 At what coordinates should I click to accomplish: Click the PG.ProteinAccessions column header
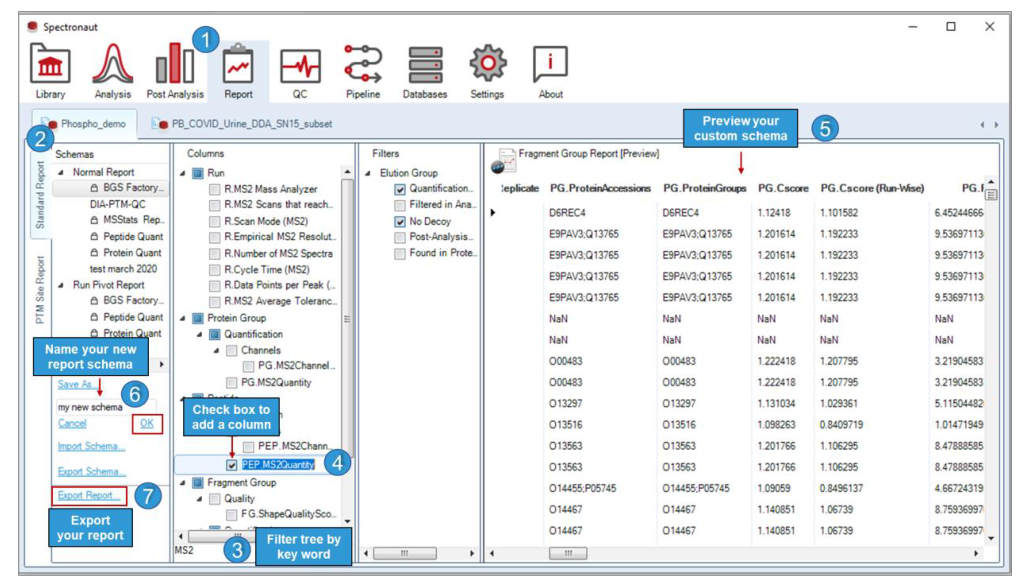point(600,188)
